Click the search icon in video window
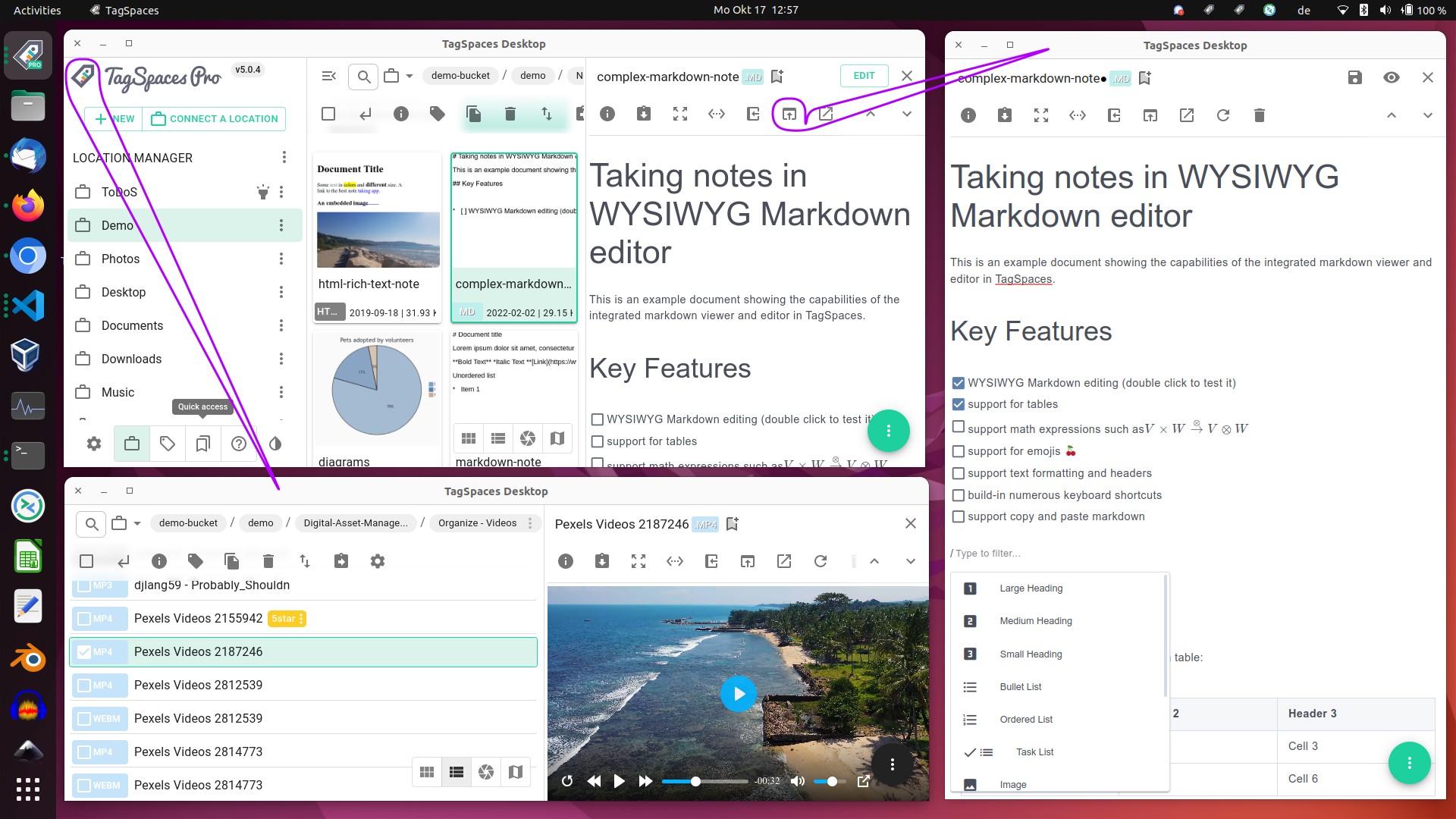Image resolution: width=1456 pixels, height=819 pixels. pyautogui.click(x=92, y=523)
